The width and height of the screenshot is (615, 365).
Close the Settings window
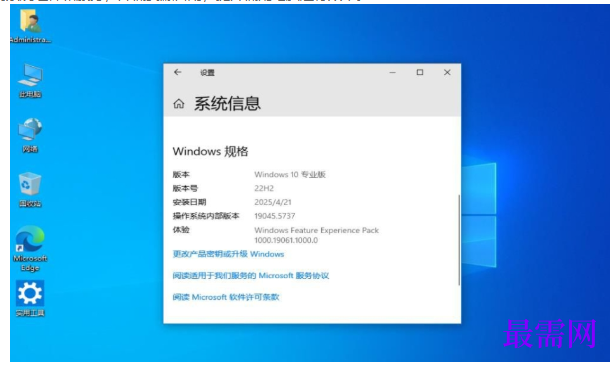tap(447, 72)
